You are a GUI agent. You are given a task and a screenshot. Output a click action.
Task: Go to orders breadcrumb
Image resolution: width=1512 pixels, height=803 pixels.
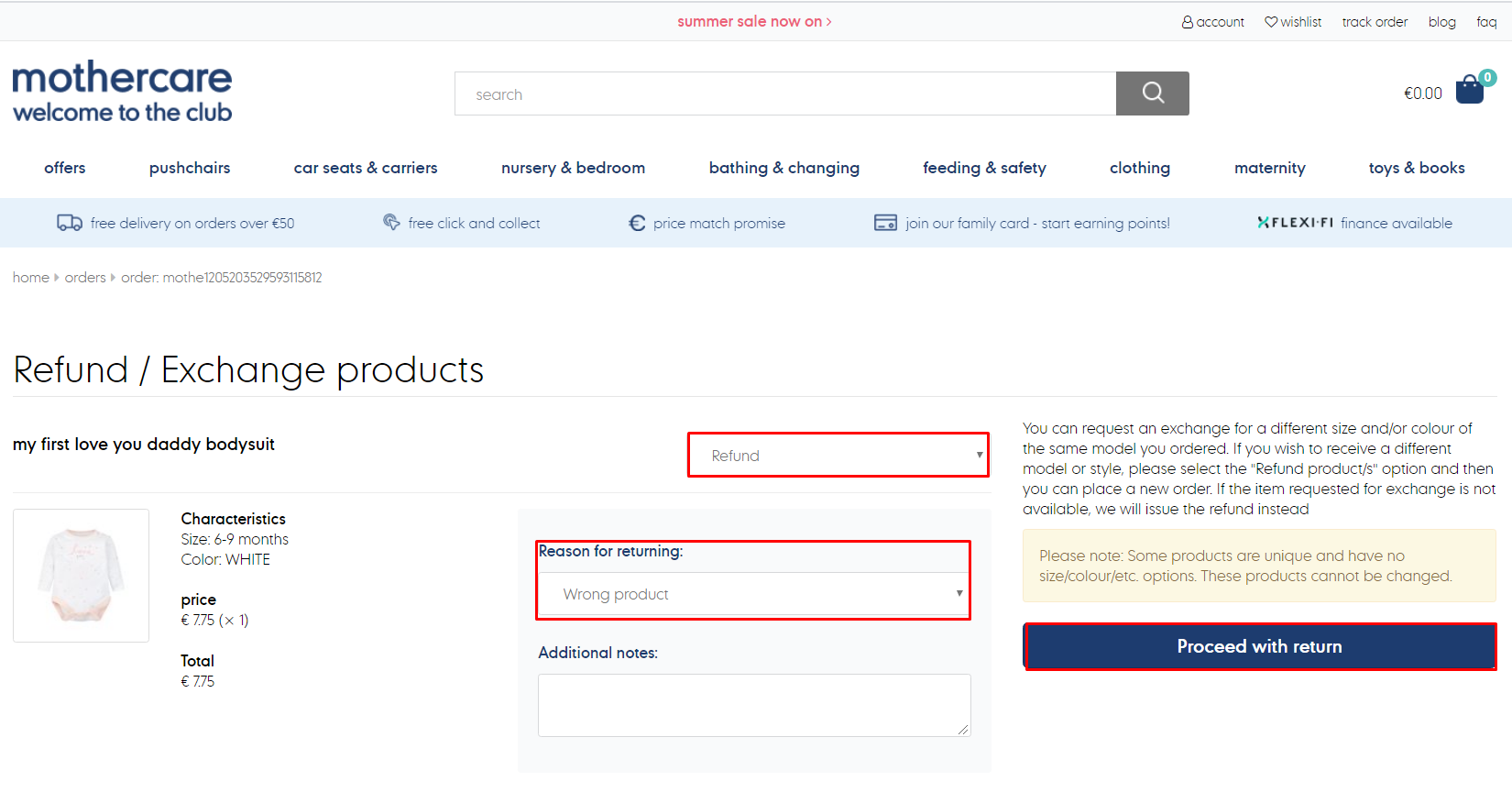point(85,278)
